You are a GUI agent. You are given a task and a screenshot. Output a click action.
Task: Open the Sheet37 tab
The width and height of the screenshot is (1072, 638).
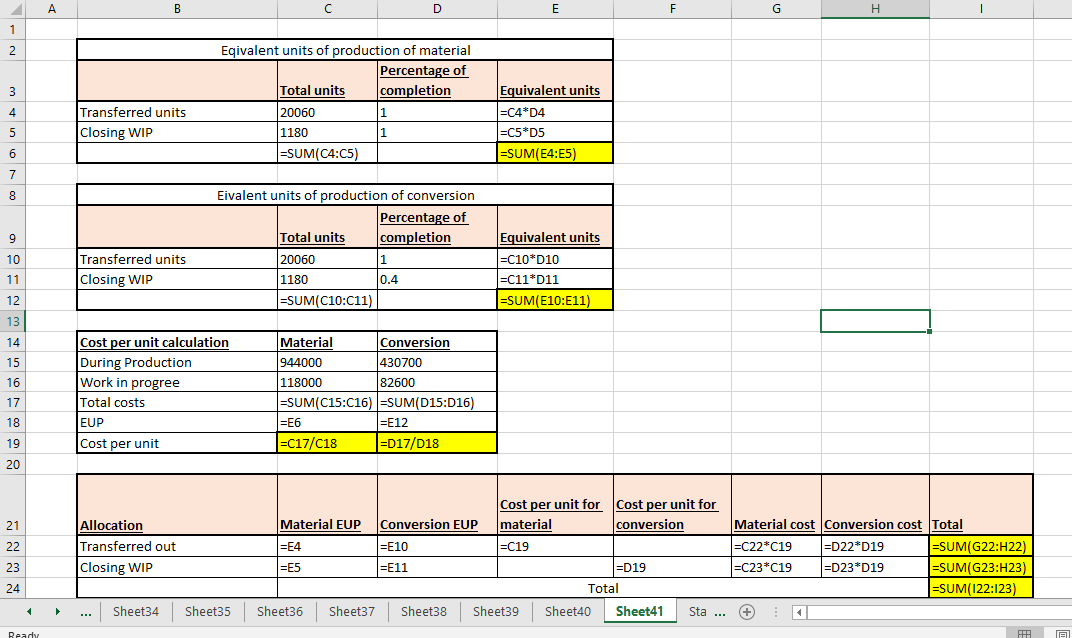351,611
